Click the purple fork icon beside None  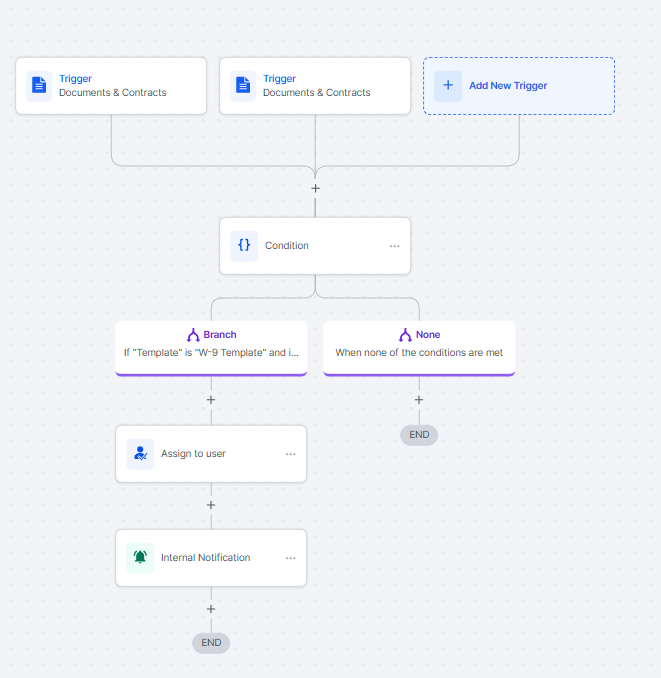click(405, 335)
